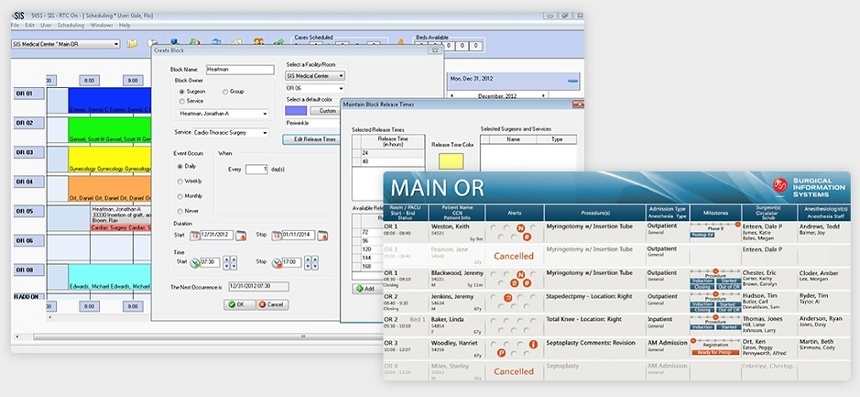This screenshot has height=397, width=860.
Task: Click the yellow Release Time Color swatch
Action: tap(451, 161)
